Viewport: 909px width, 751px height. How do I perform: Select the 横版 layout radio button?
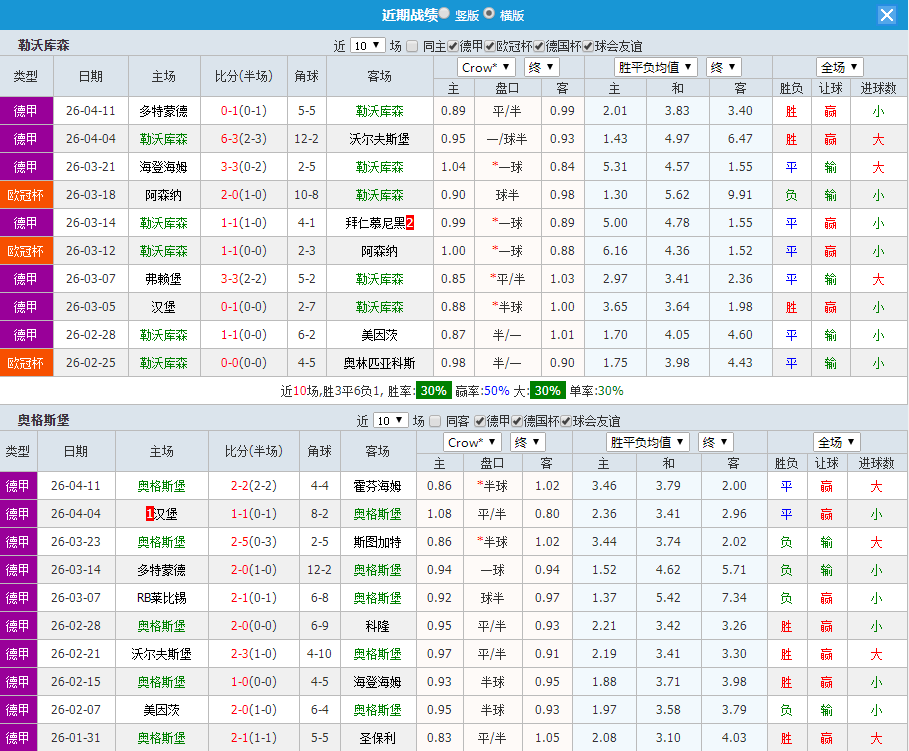click(490, 15)
